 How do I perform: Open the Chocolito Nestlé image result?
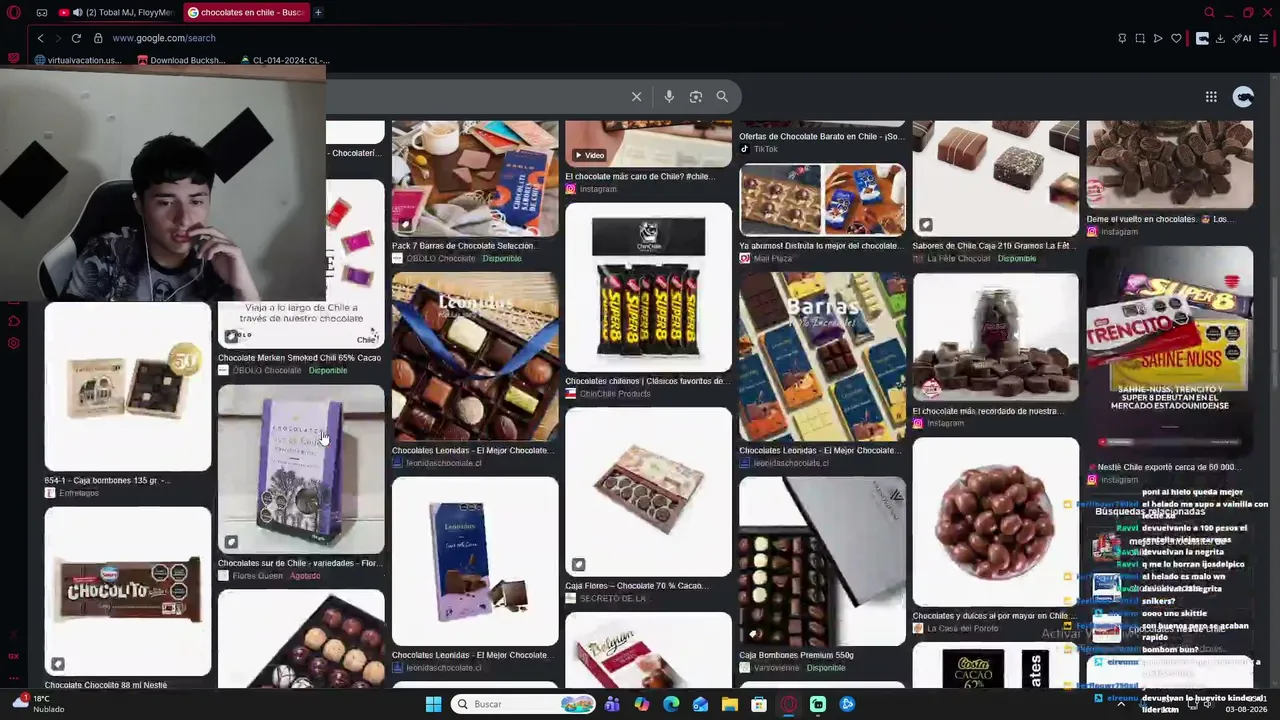128,592
